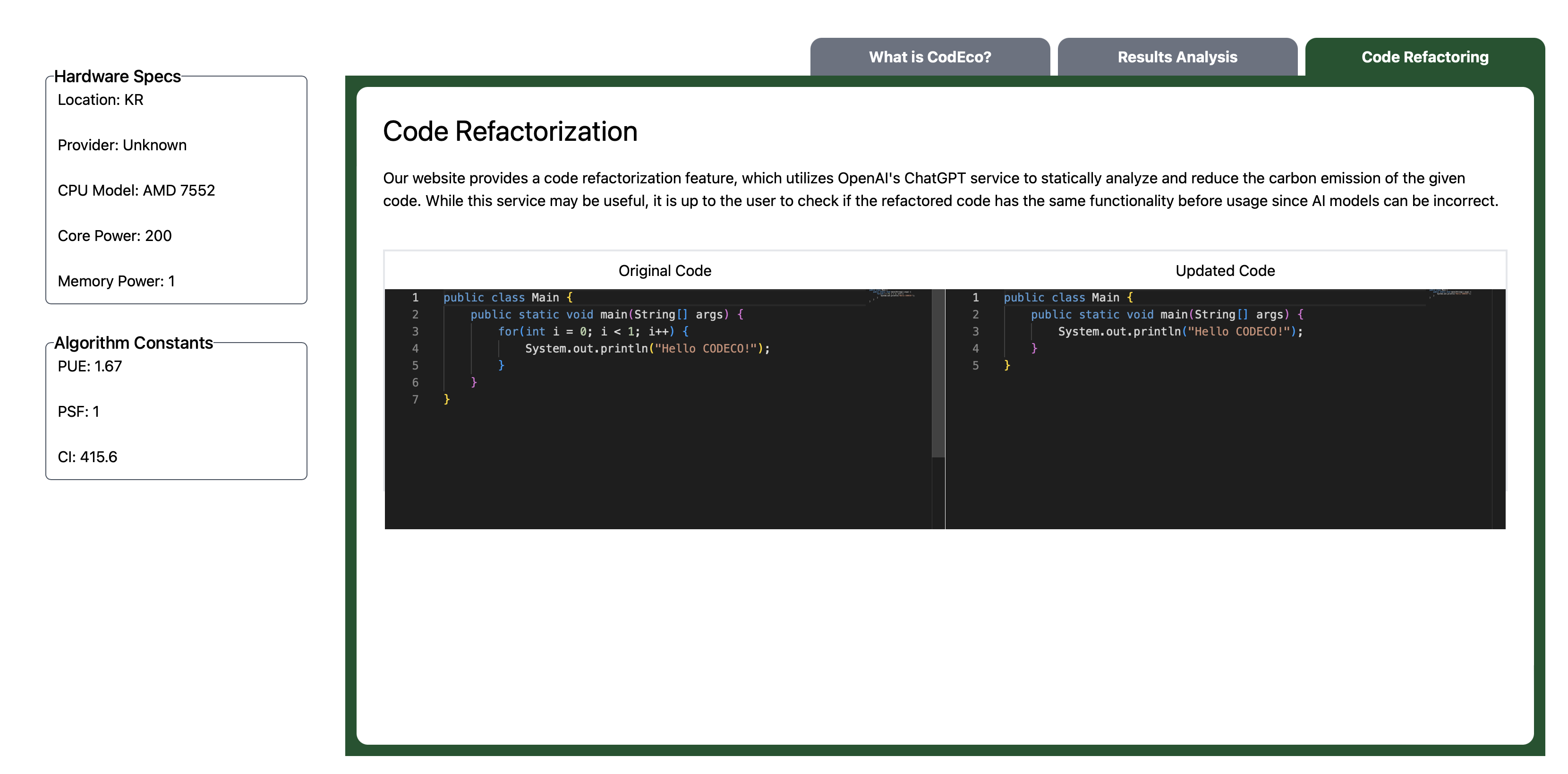1568x774 pixels.
Task: Click the Algorithm Constants legend title
Action: pyautogui.click(x=133, y=343)
